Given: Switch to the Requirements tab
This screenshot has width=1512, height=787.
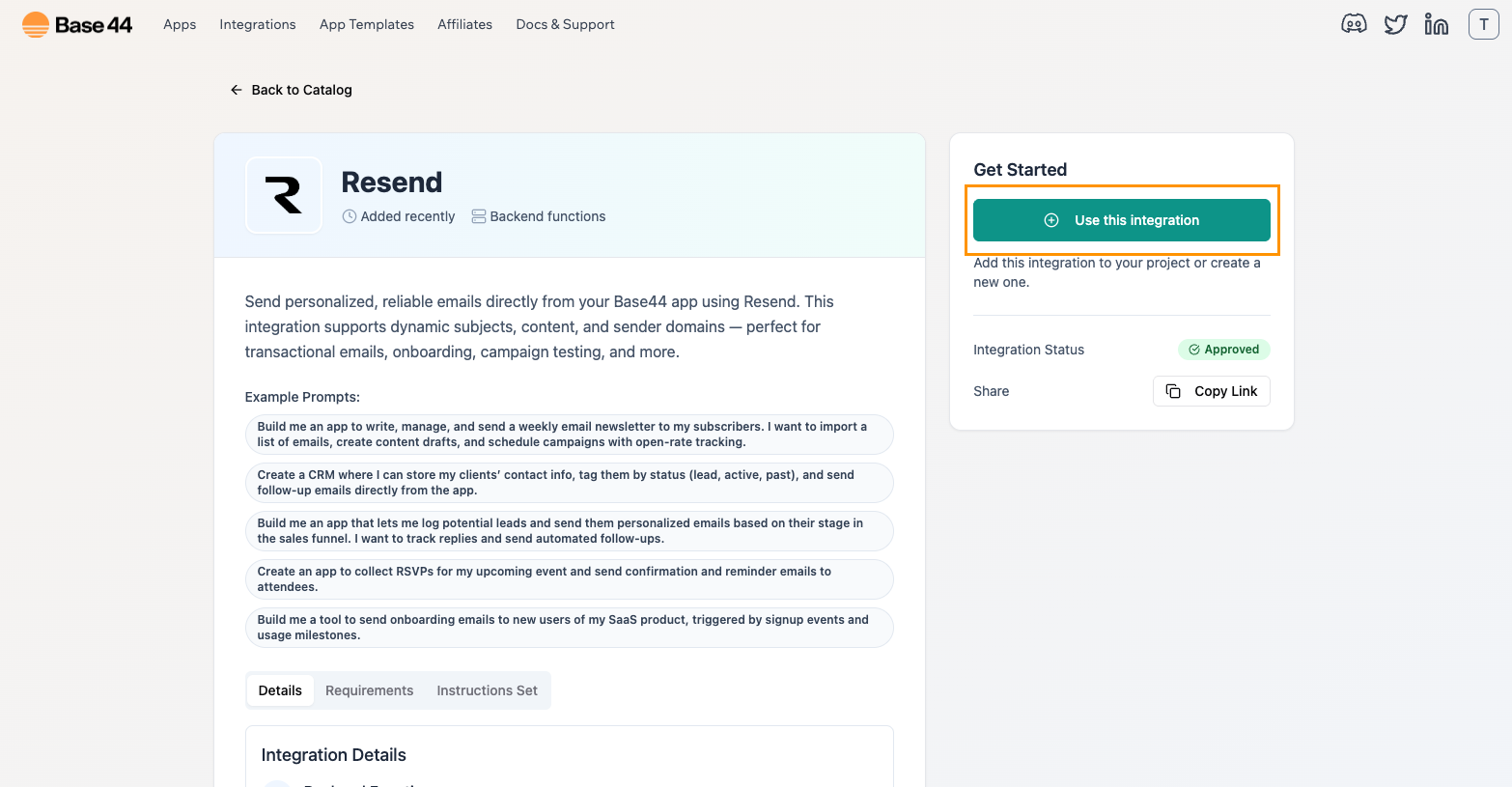Looking at the screenshot, I should click(369, 690).
